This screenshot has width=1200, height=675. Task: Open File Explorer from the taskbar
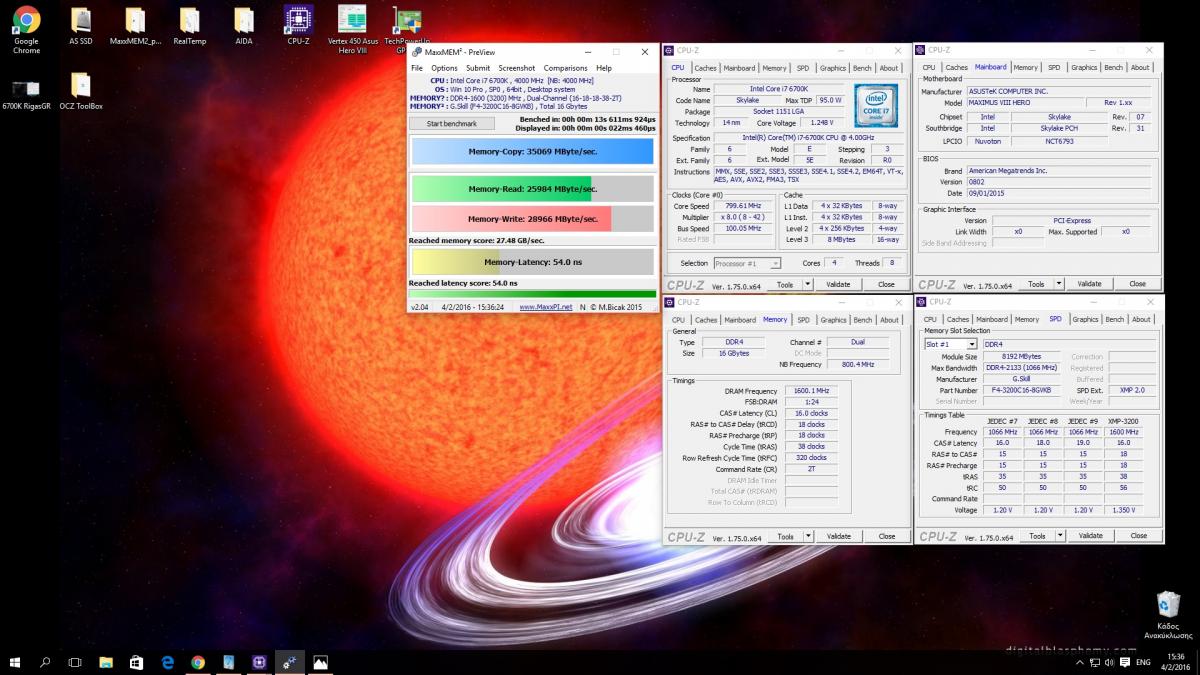[x=106, y=662]
